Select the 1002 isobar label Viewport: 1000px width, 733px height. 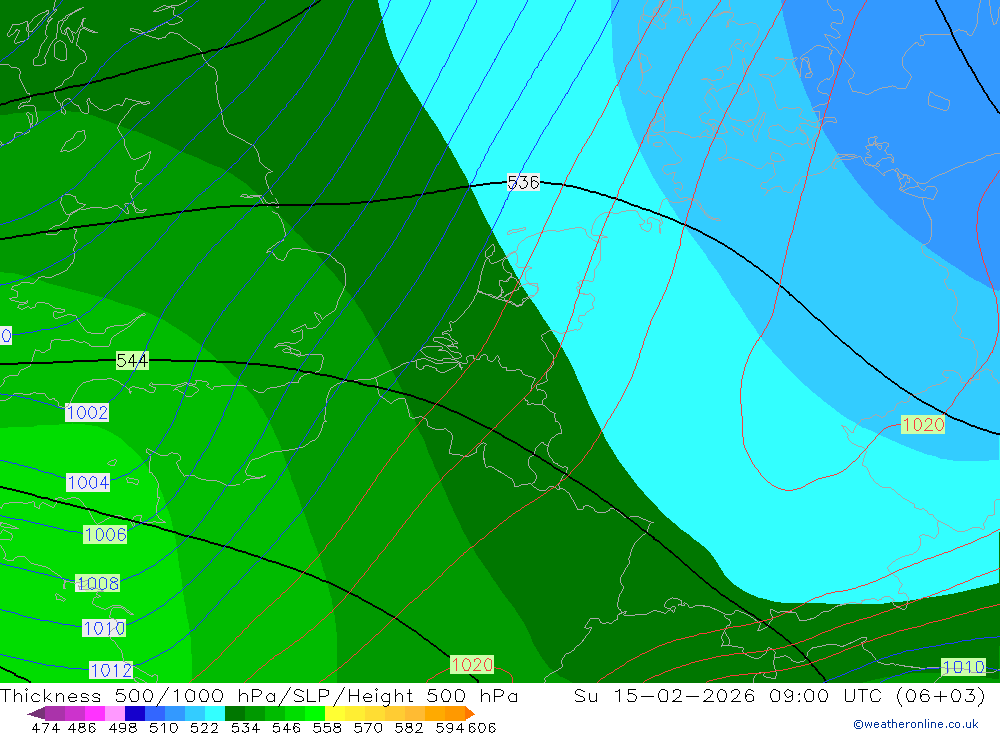coord(87,413)
